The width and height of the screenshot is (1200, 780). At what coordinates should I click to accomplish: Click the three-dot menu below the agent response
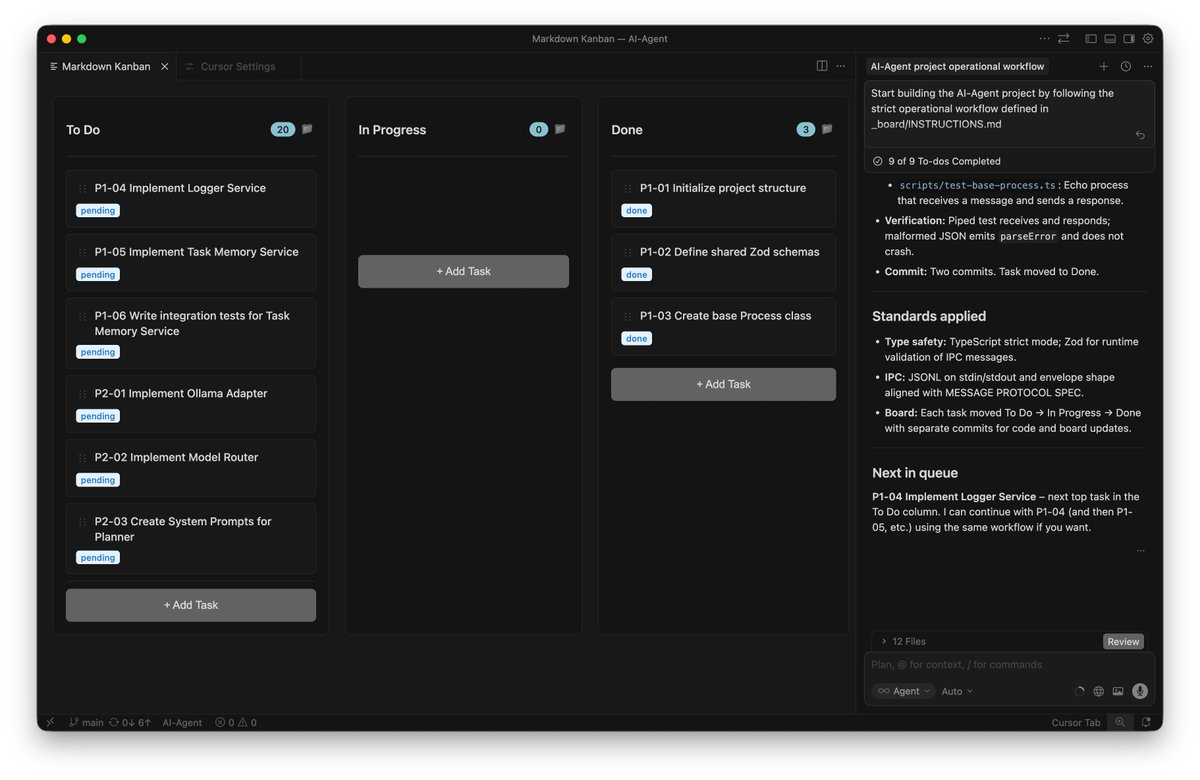tap(1140, 551)
